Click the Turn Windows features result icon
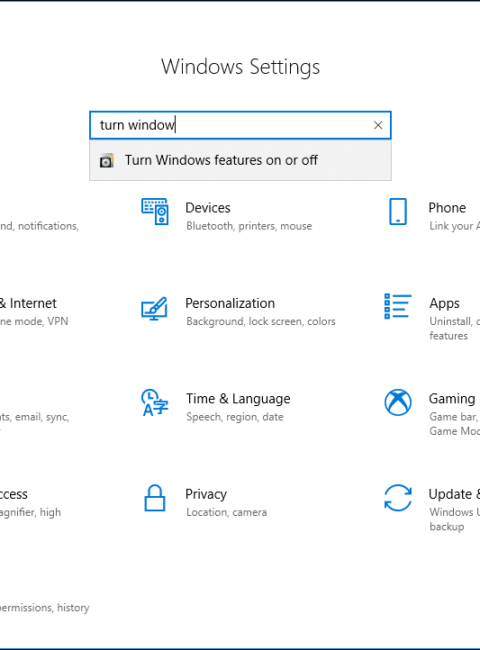480x650 pixels. click(107, 160)
